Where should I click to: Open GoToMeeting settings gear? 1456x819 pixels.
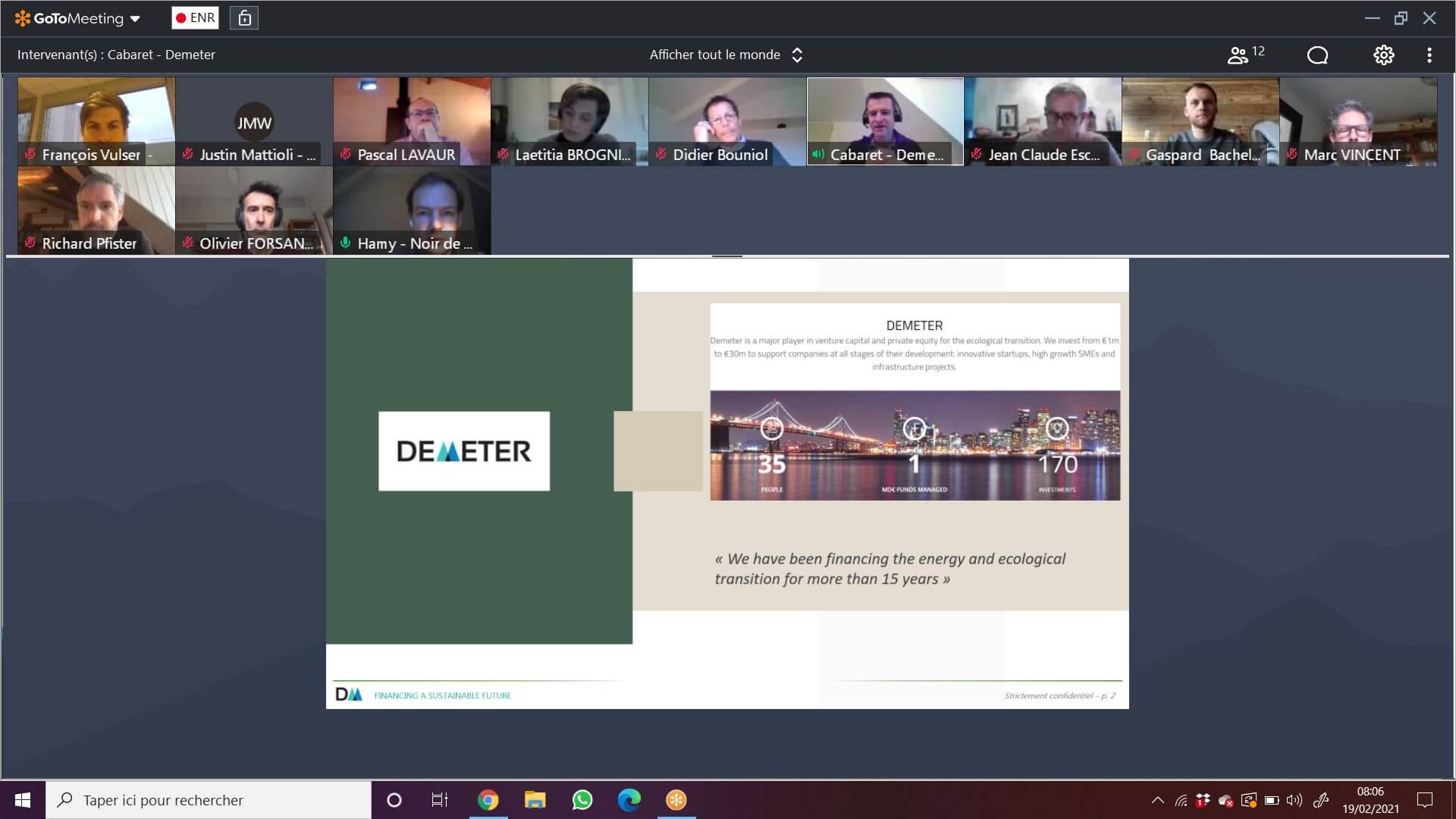pyautogui.click(x=1383, y=55)
